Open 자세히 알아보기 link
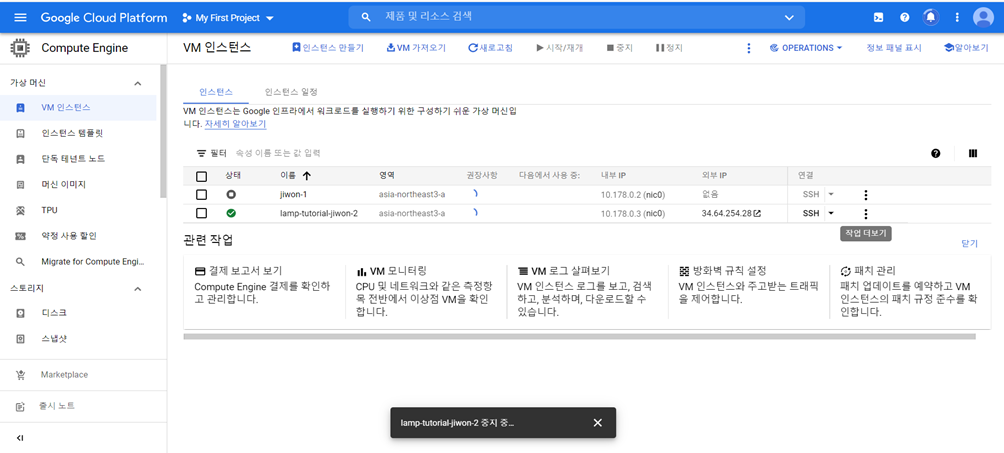This screenshot has width=1004, height=453. [236, 124]
